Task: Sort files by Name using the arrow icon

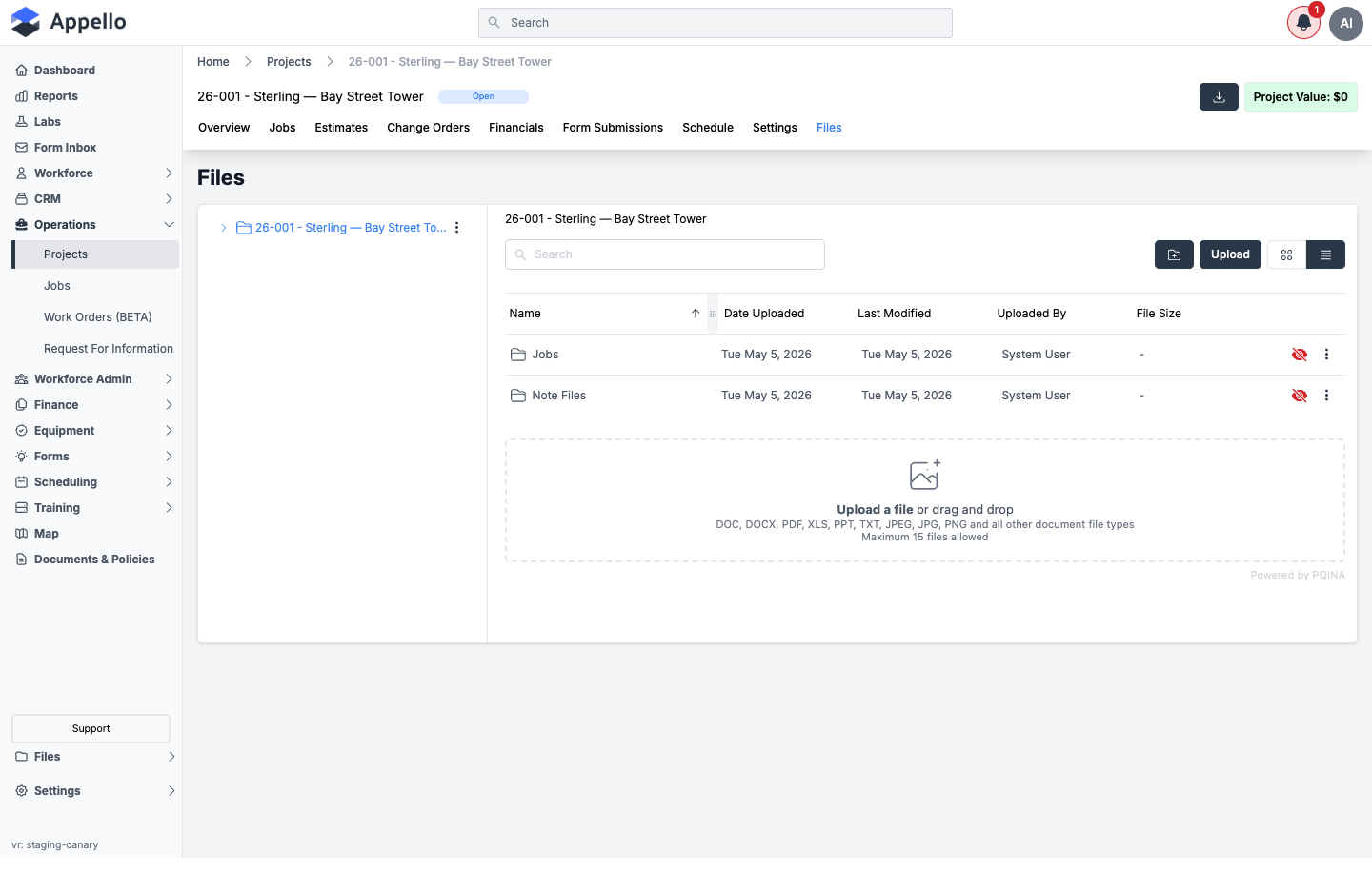Action: click(696, 314)
